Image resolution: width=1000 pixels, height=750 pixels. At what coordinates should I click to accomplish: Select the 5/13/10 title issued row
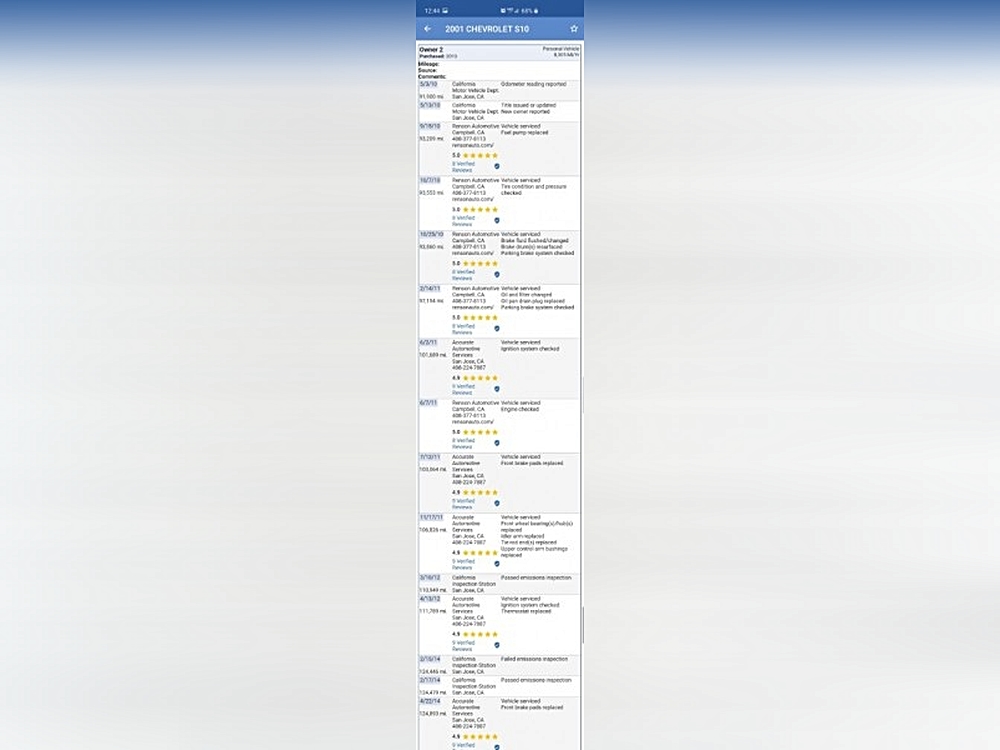point(499,111)
